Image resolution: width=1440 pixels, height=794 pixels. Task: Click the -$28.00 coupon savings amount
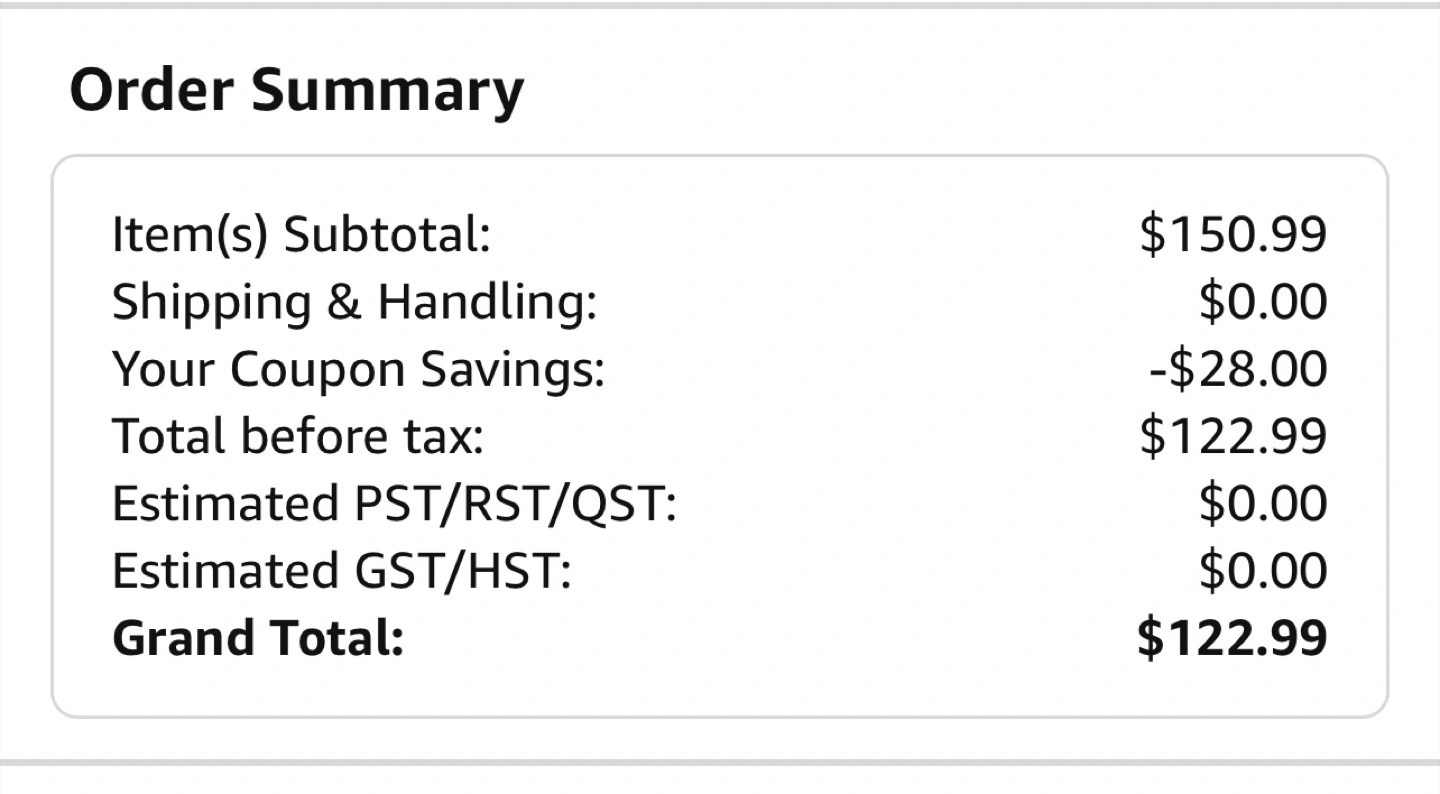[x=1238, y=369]
